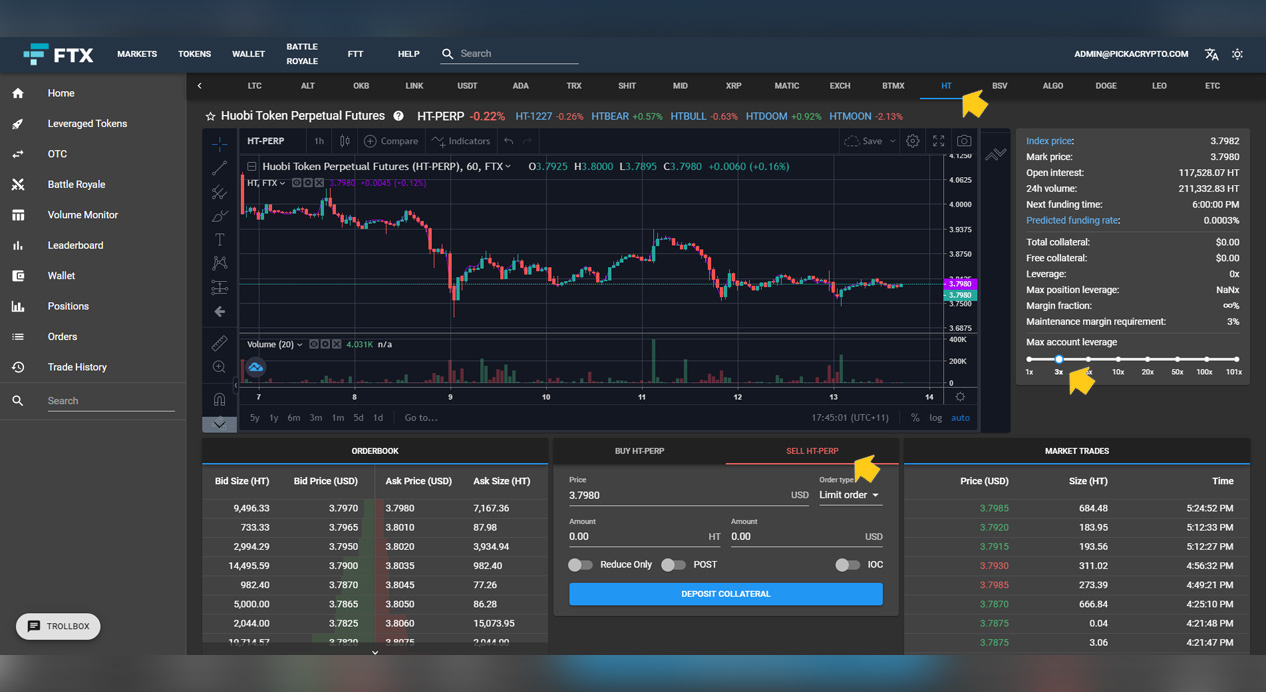Screen dimensions: 1266x692
Task: Switch to the SELL HT-PERP tab
Action: click(812, 451)
